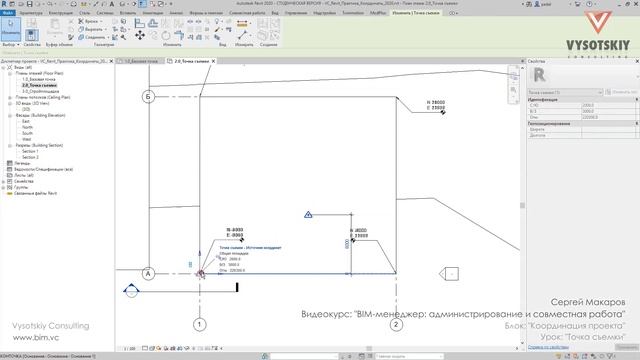Switch to the Архитектура ribbon tab

click(31, 13)
